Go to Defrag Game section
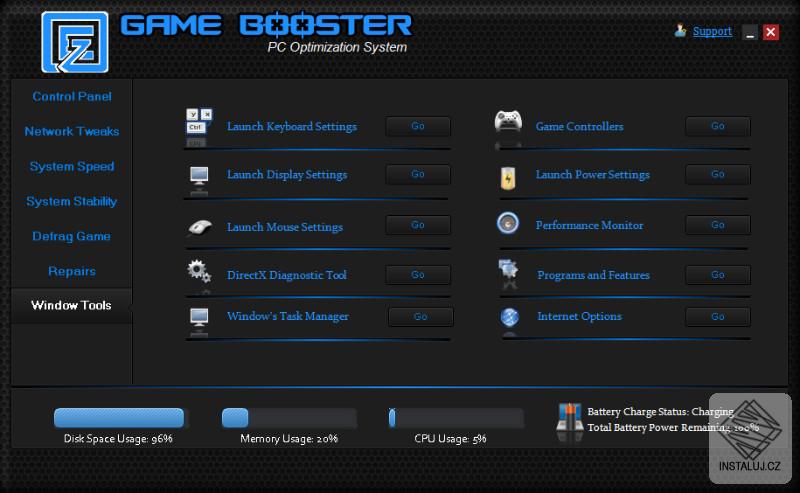 tap(71, 236)
